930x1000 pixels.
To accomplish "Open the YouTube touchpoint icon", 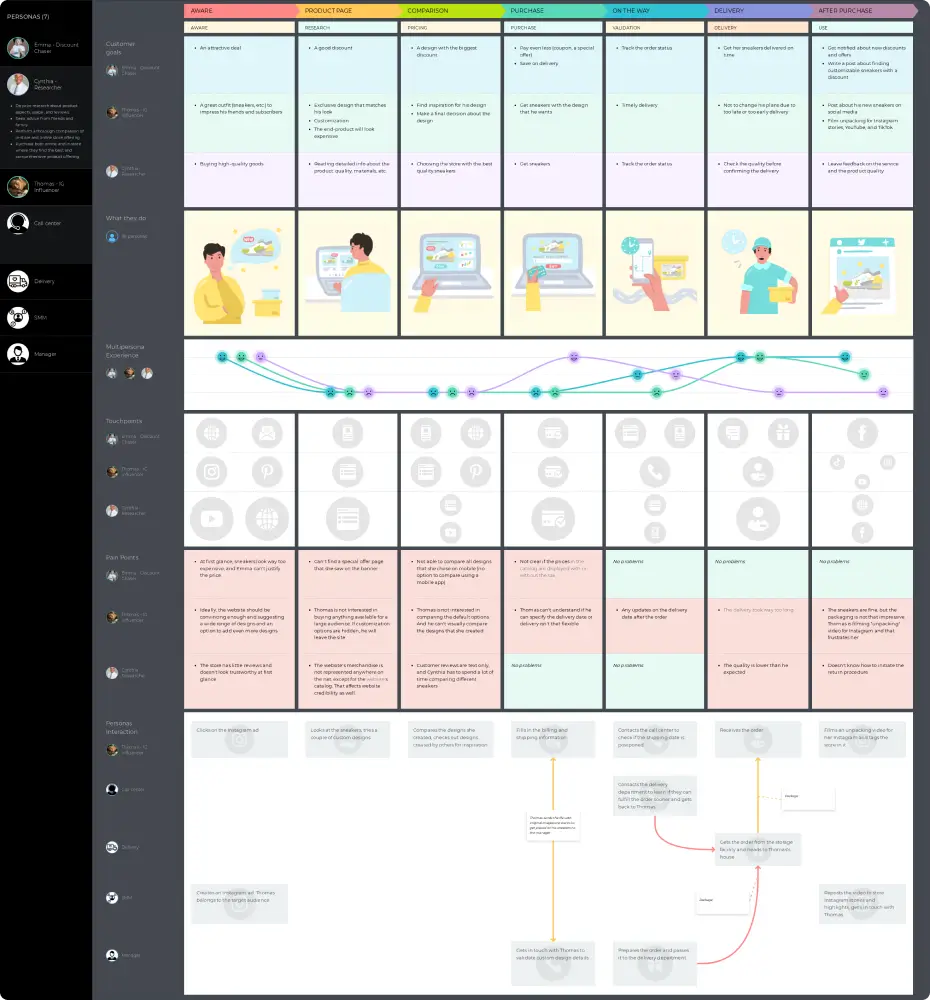I will click(x=211, y=517).
